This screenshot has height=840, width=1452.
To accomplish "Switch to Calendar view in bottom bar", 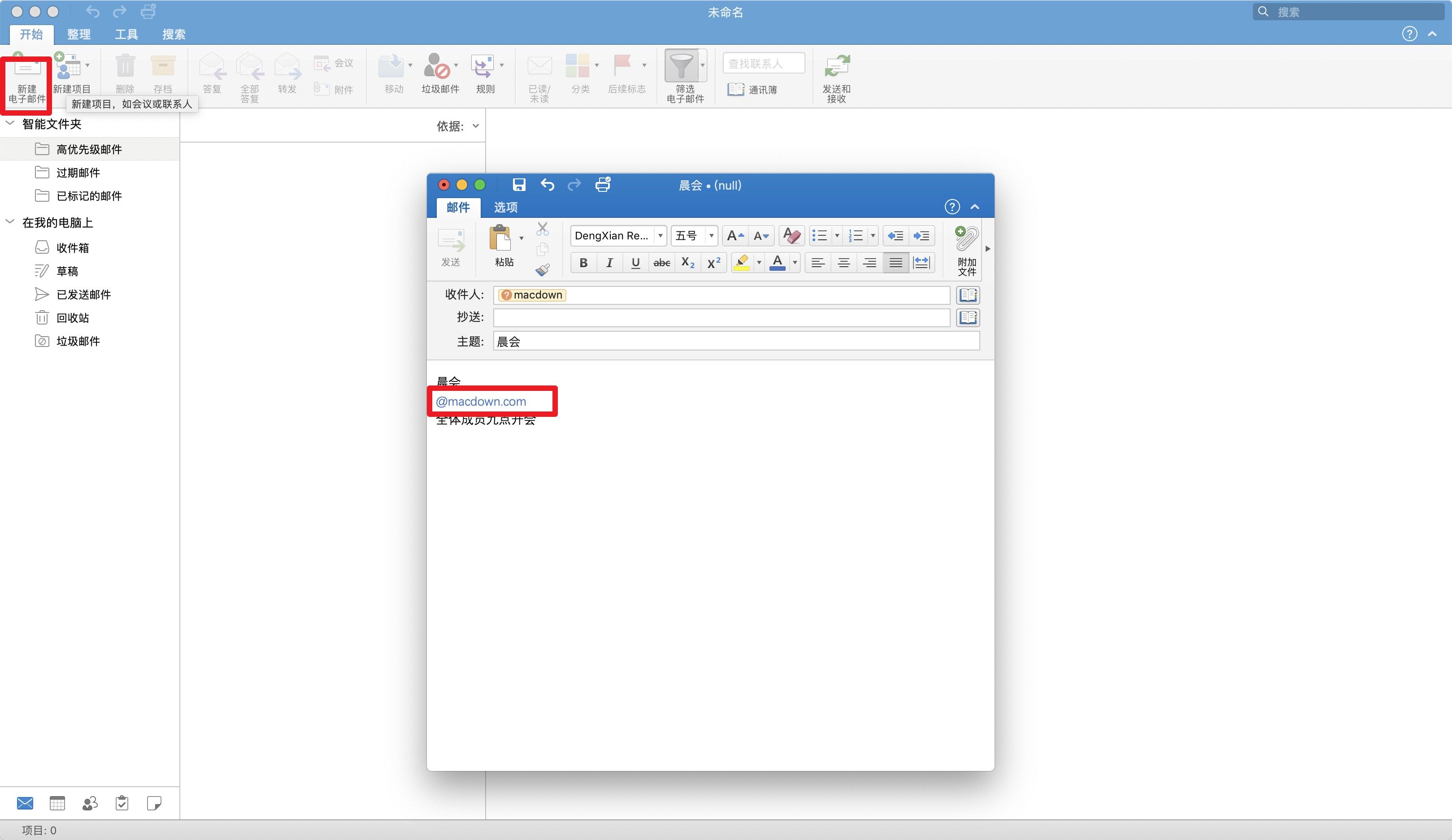I will (57, 803).
